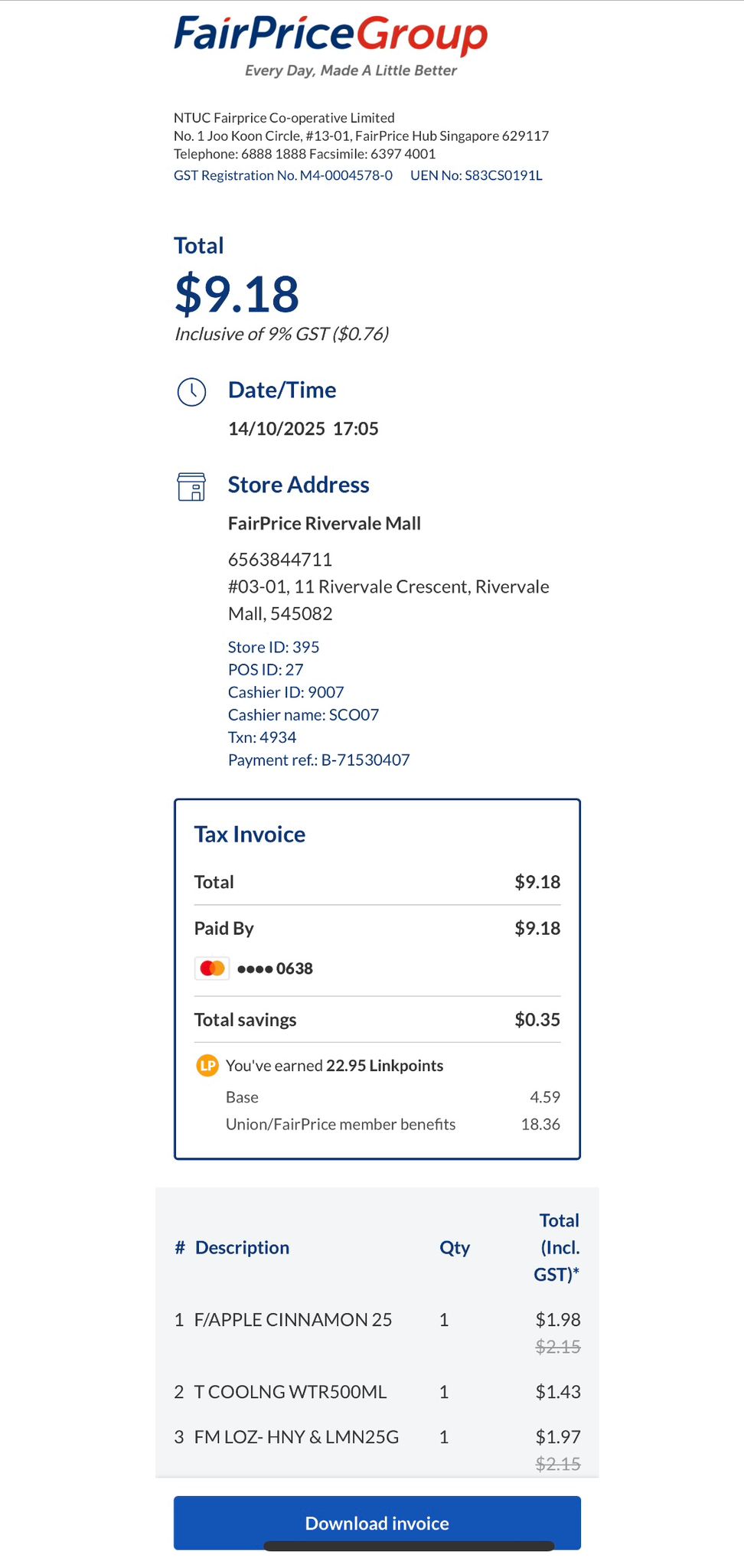
Task: Click the Mastercard logo icon
Action: tap(212, 969)
